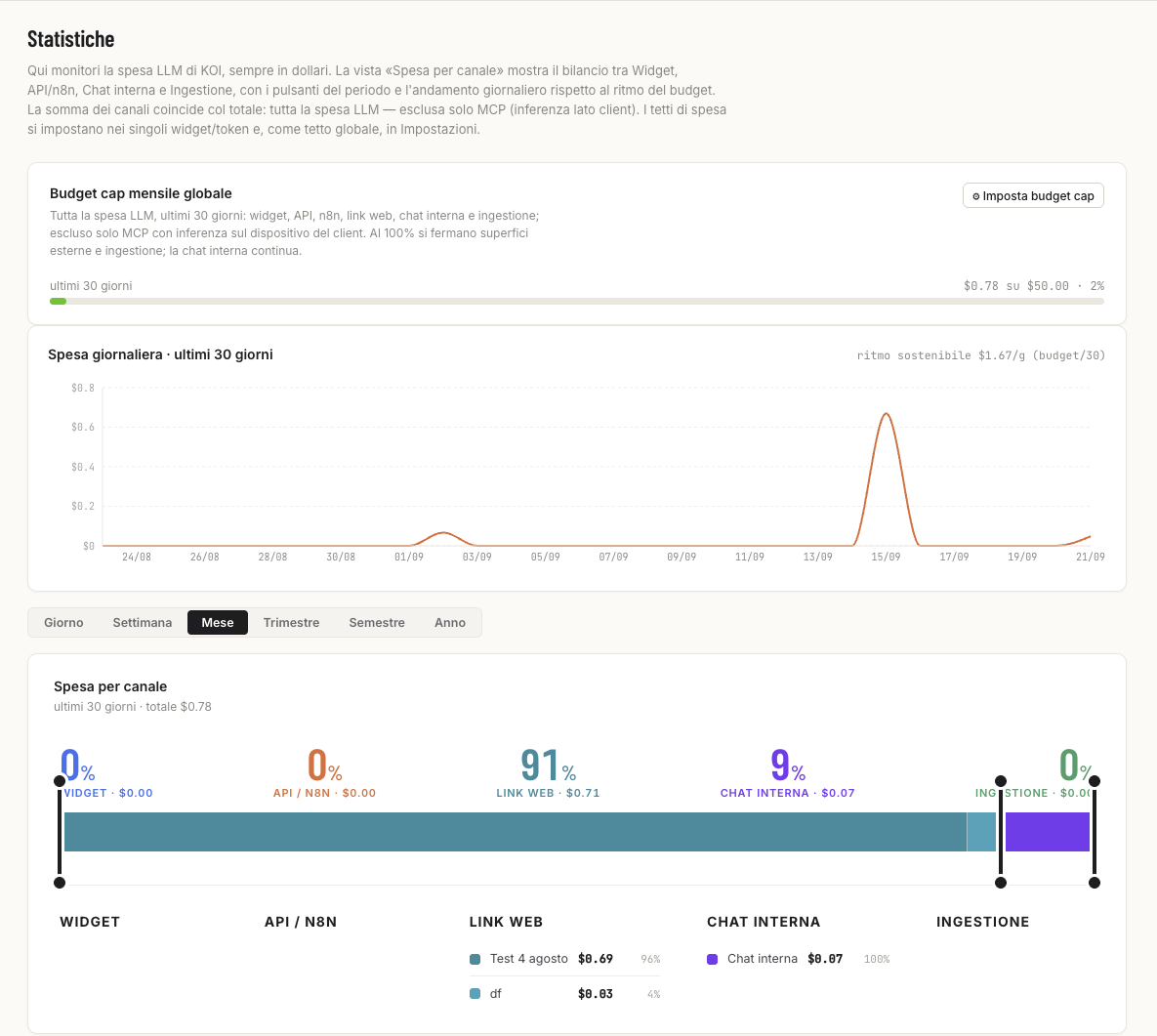Click the 01/09 date on chart axis
The image size is (1157, 1036).
point(409,558)
